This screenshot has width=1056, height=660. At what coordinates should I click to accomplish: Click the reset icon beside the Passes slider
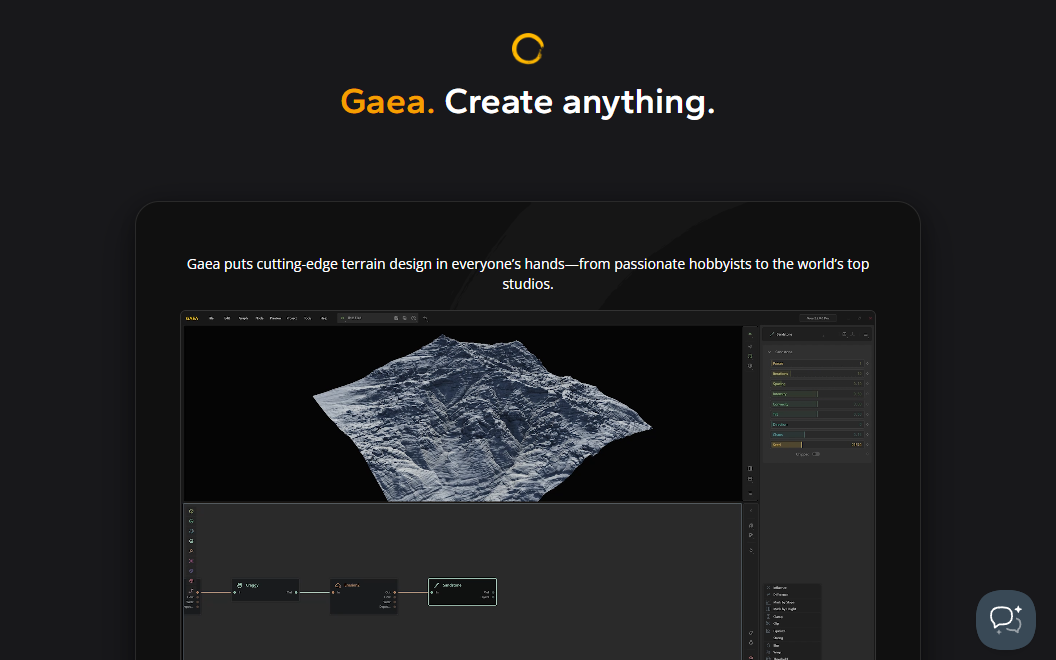867,364
